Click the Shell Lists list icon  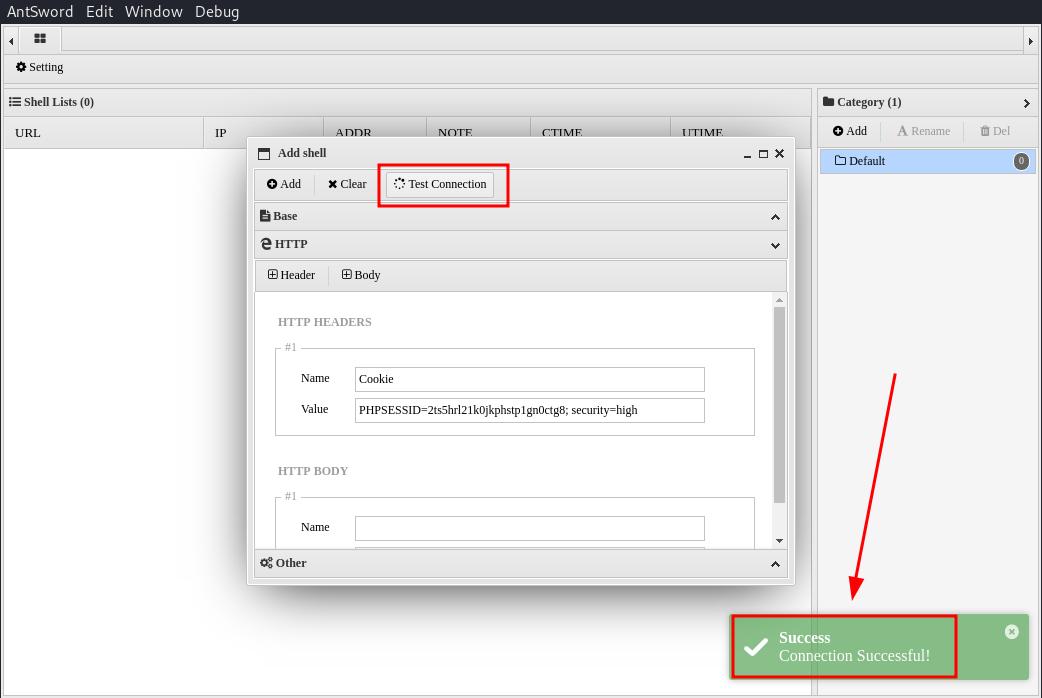[x=15, y=102]
